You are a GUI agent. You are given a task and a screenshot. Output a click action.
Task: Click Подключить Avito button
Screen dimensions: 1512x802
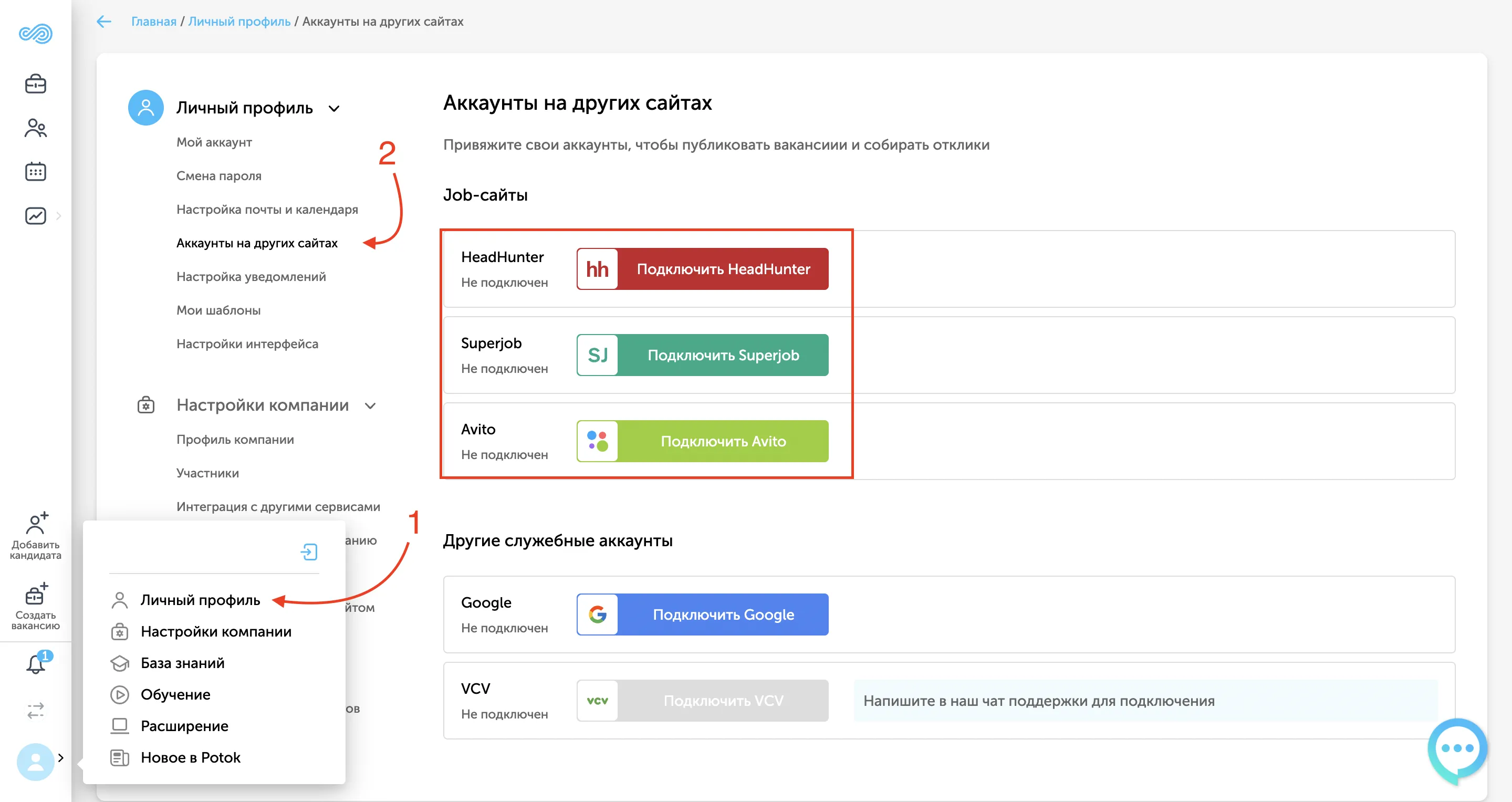coord(702,441)
